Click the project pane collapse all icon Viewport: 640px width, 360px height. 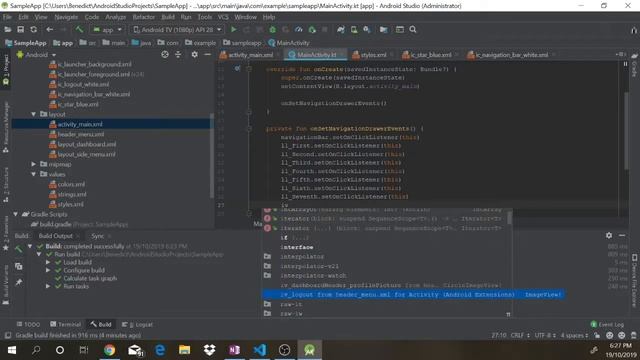[x=178, y=54]
